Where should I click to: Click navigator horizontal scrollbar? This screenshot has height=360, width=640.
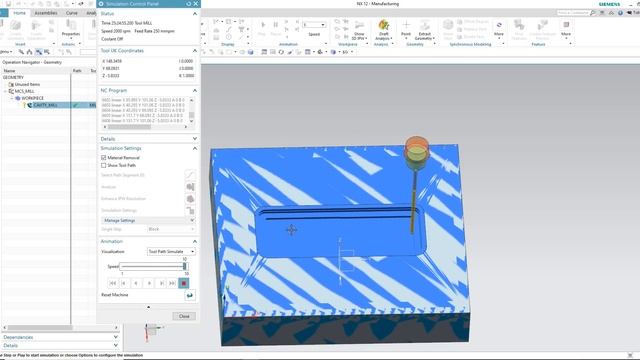pyautogui.click(x=40, y=327)
